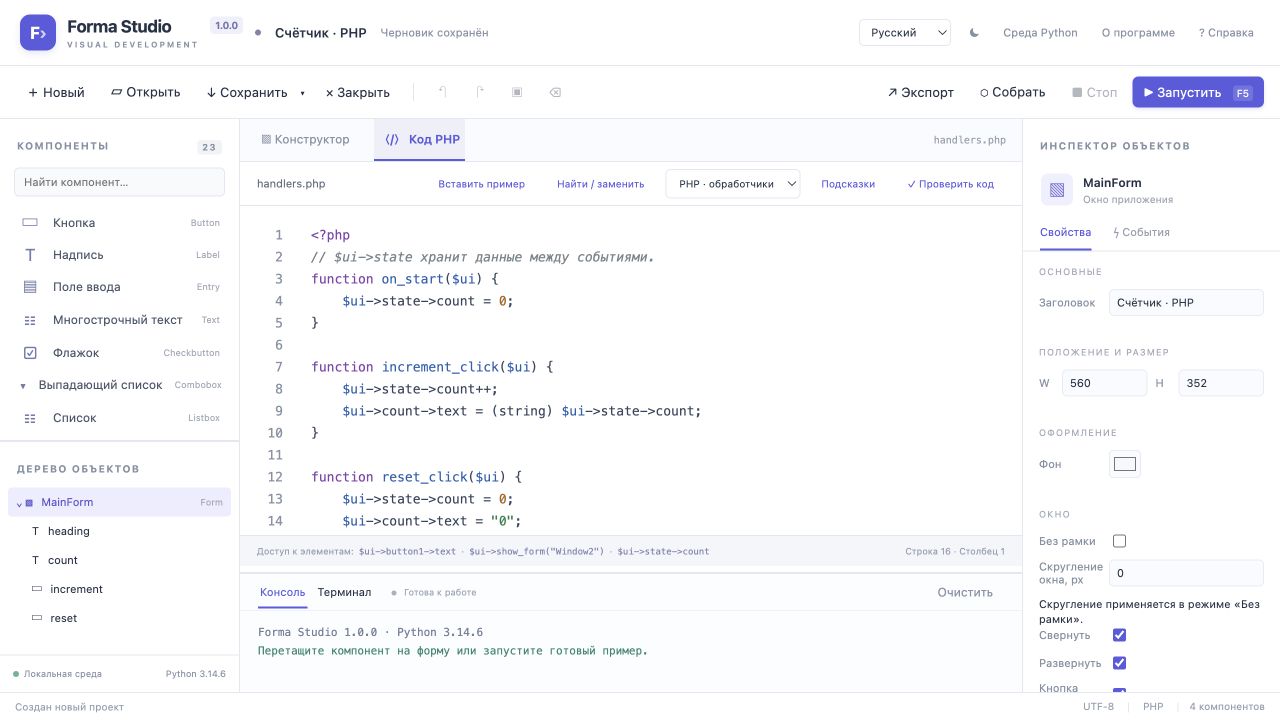Click the Стоп button with square icon

[1094, 92]
